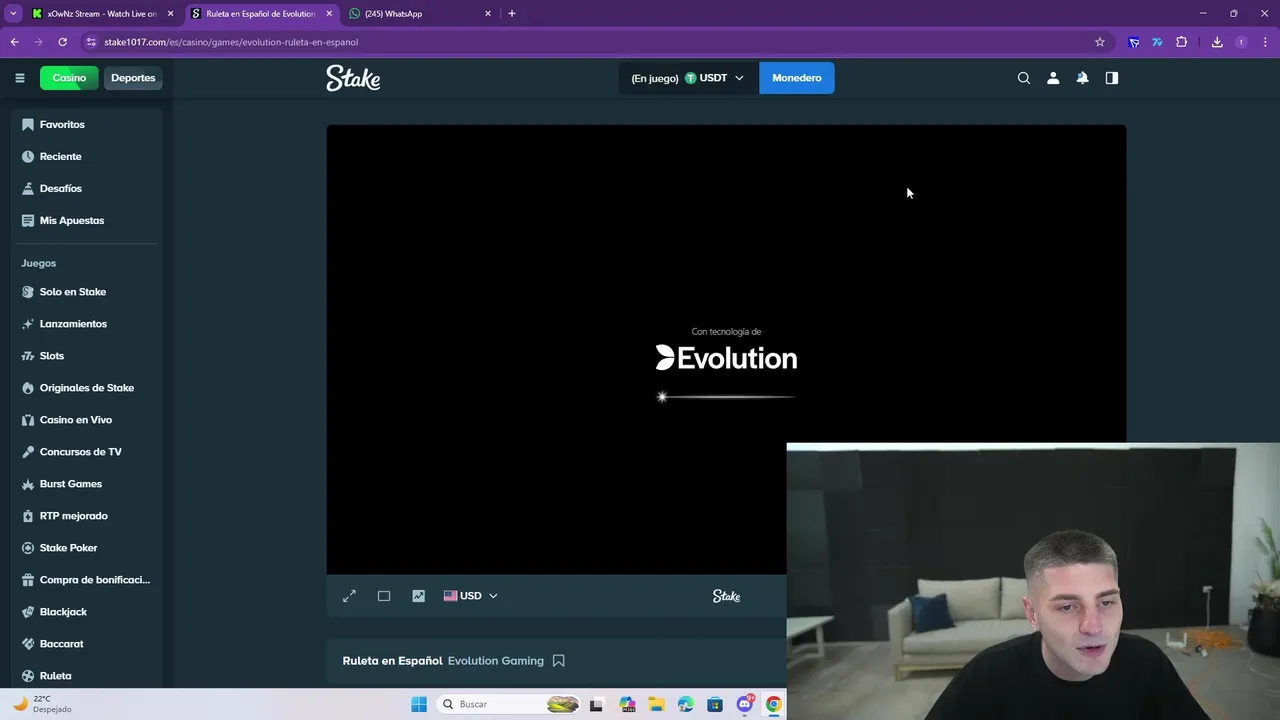The image size is (1280, 720).
Task: Close the WhatsApp browser tab
Action: (x=488, y=14)
